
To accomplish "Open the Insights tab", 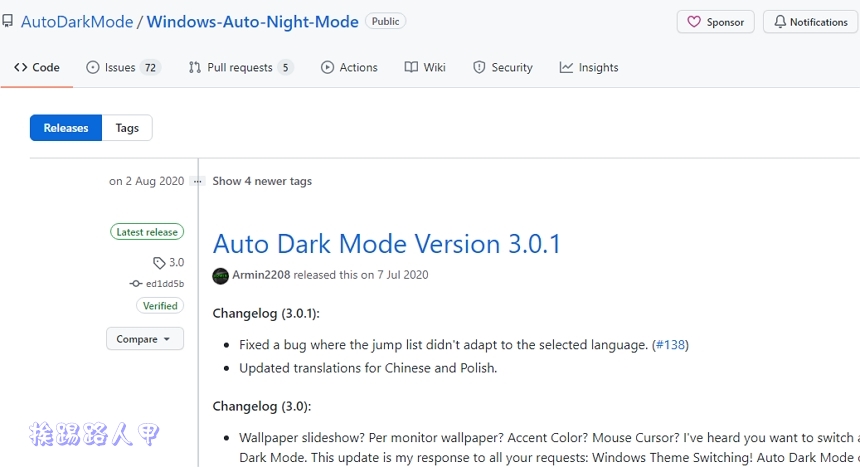I will (589, 67).
